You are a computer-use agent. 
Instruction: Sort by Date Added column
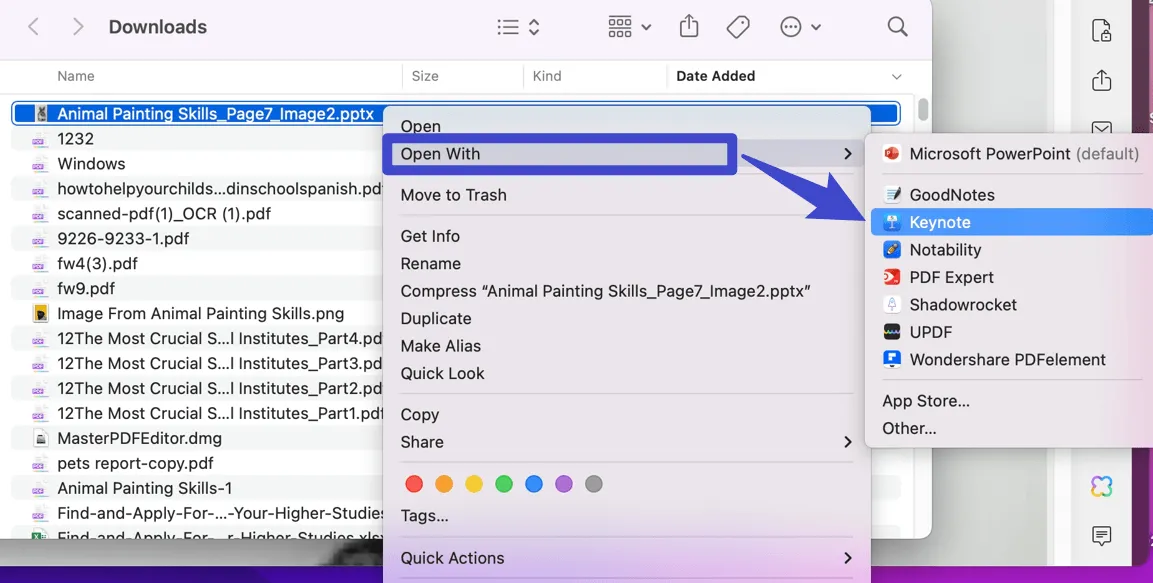tap(715, 76)
